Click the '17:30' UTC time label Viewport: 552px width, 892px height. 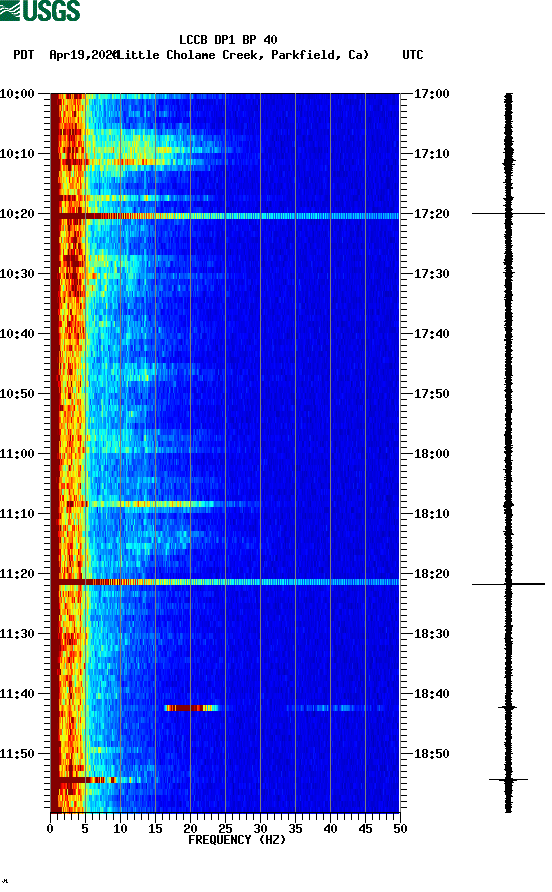(x=431, y=274)
